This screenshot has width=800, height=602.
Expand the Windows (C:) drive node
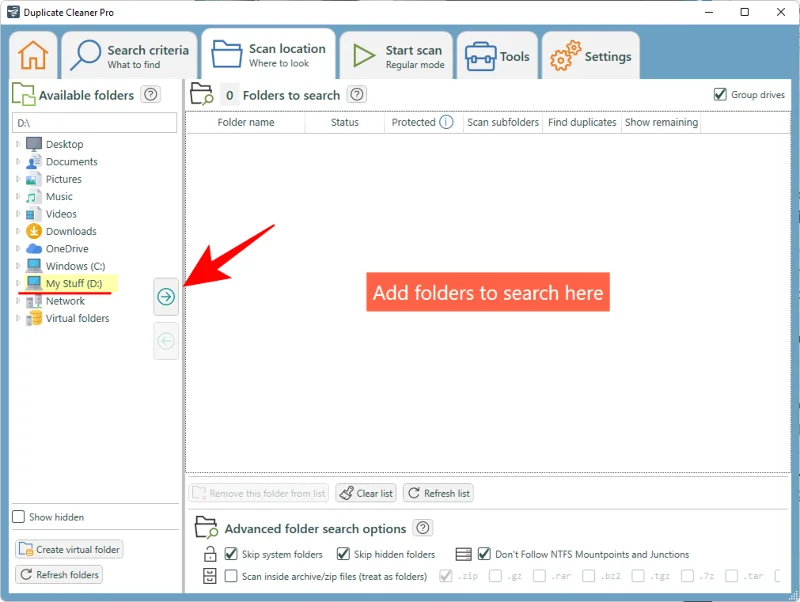(17, 266)
